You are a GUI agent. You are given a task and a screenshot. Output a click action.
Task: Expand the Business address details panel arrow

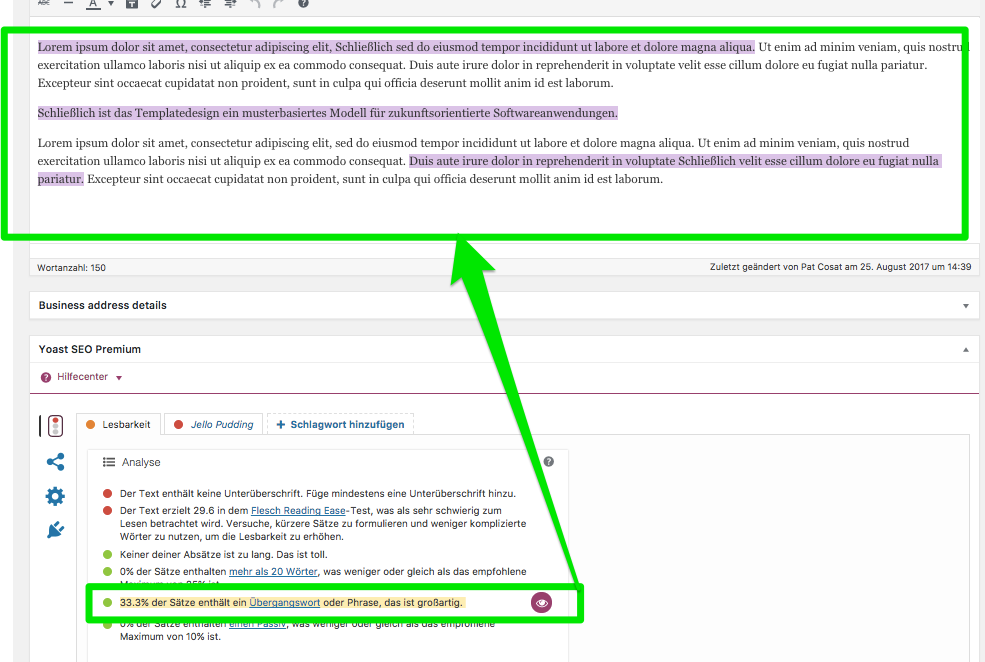tap(966, 306)
